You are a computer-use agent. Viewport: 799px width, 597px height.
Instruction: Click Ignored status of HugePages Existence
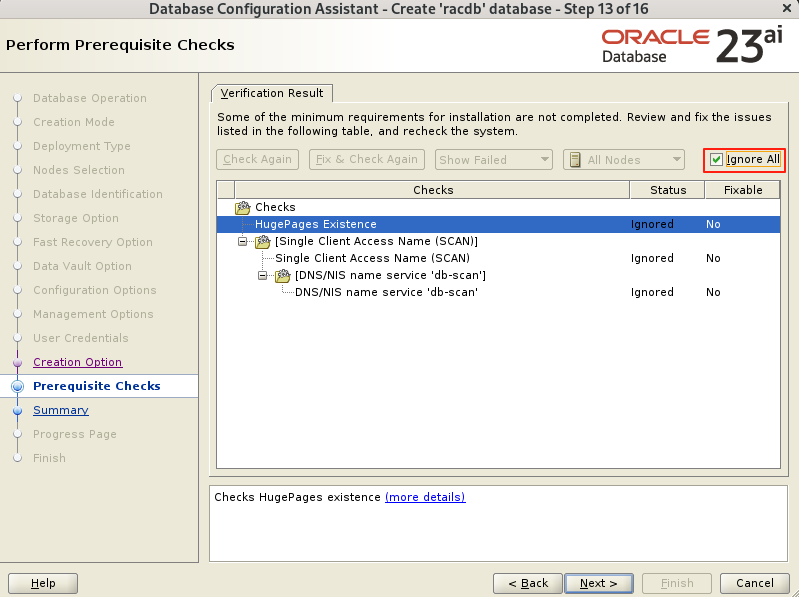coord(652,225)
